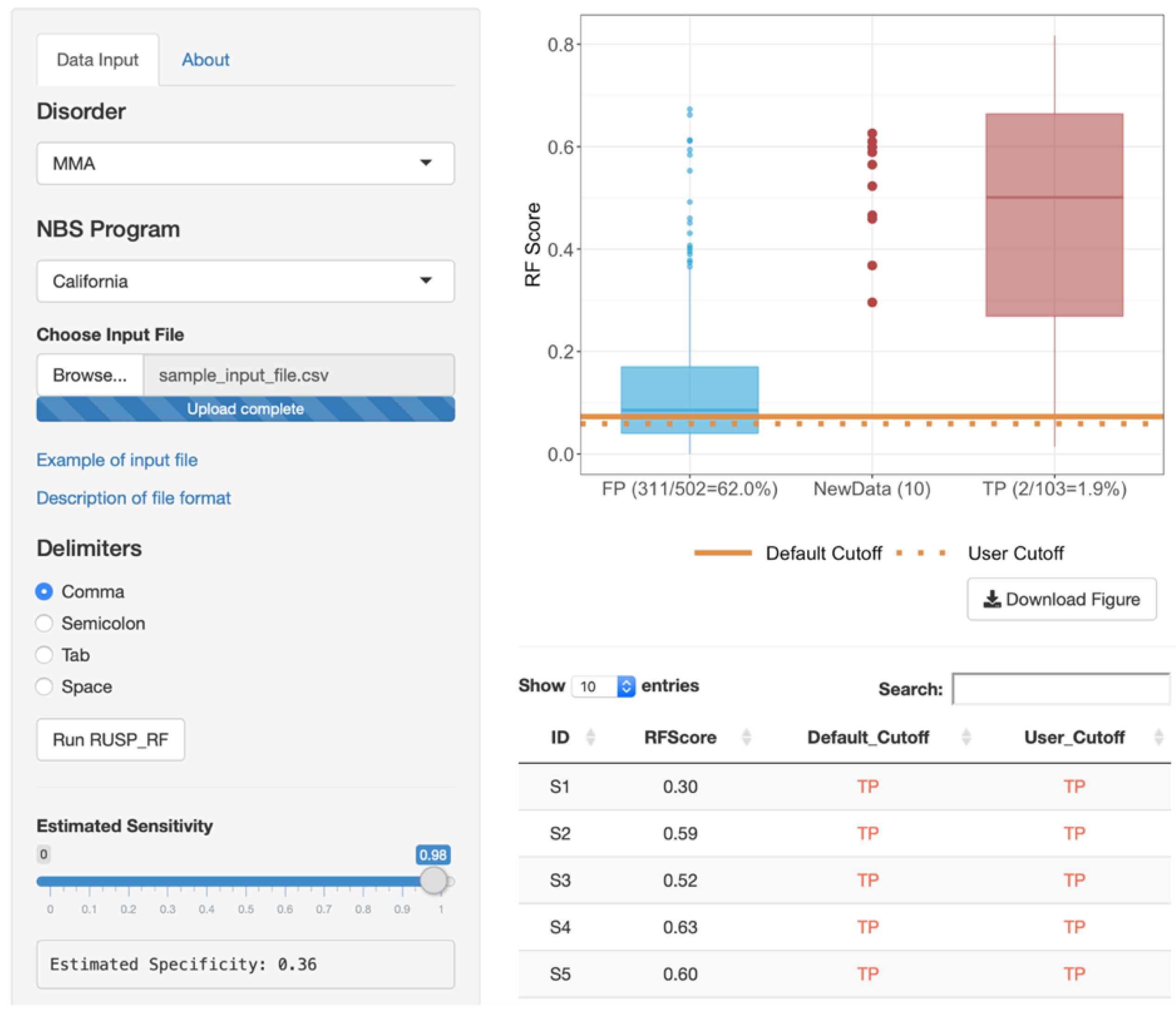This screenshot has height=1019, width=1176.
Task: Open the Example of input file link
Action: tap(117, 460)
